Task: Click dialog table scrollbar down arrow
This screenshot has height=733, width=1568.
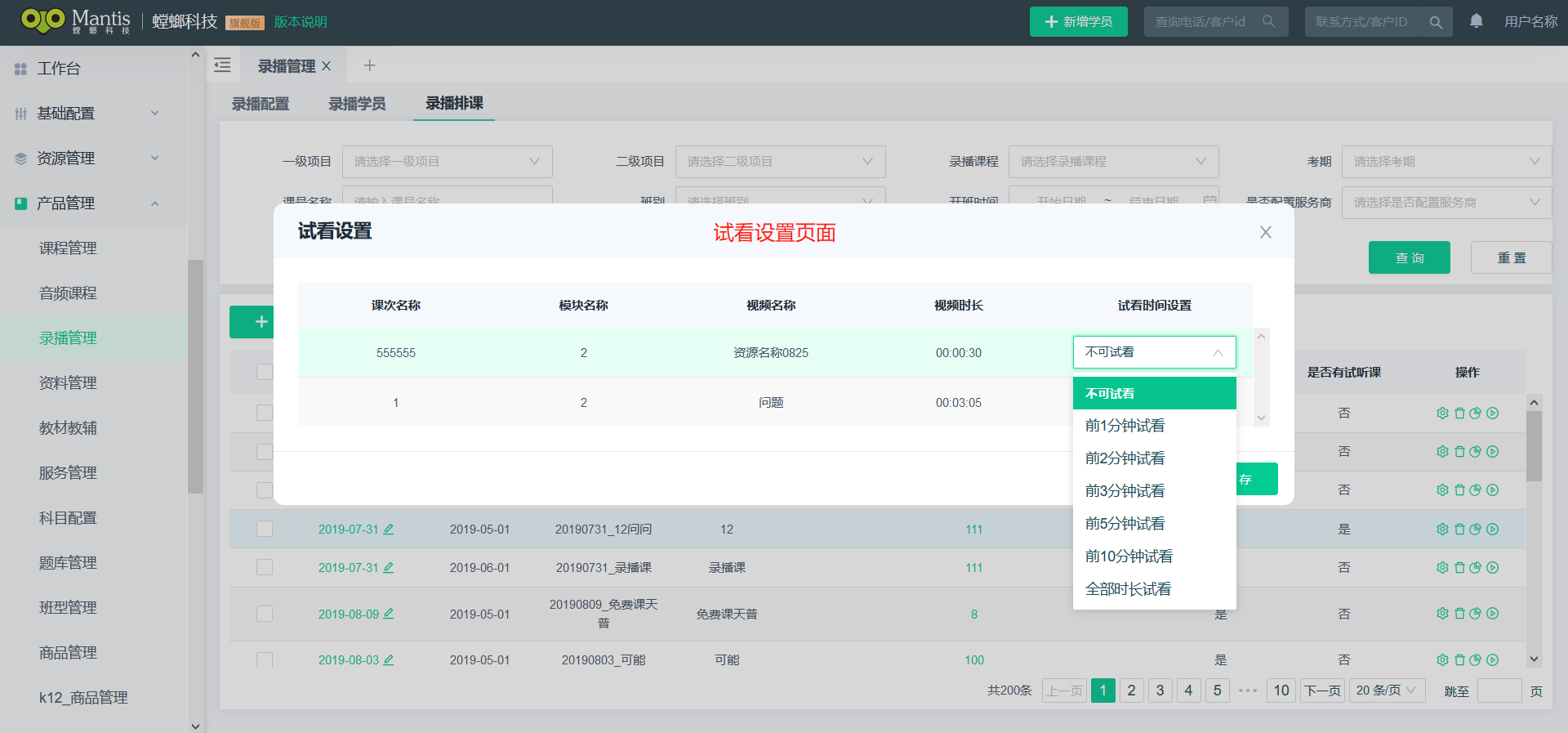Action: [x=1262, y=418]
